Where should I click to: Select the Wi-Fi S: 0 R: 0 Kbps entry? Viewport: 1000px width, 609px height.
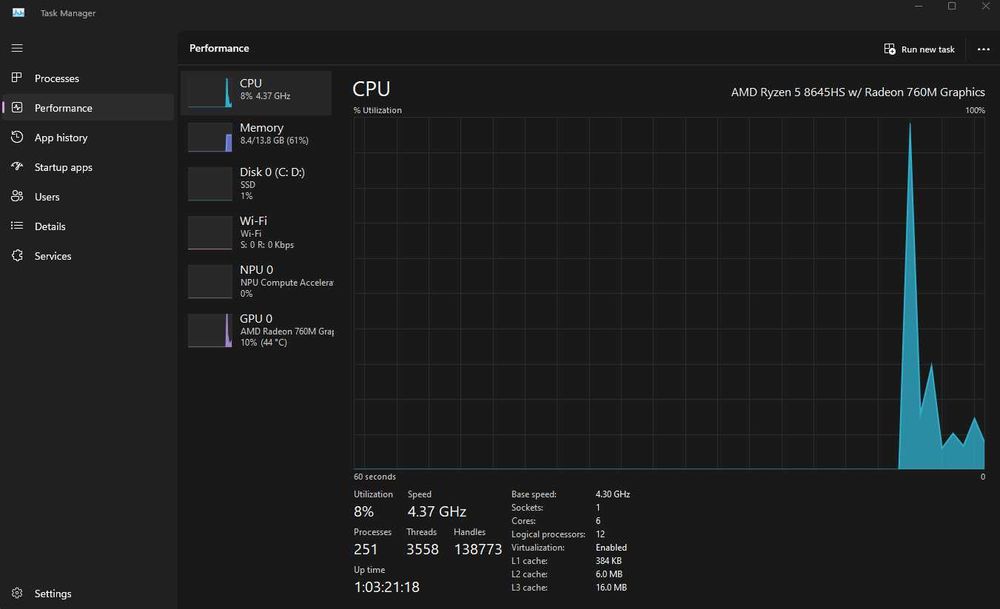[x=256, y=233]
